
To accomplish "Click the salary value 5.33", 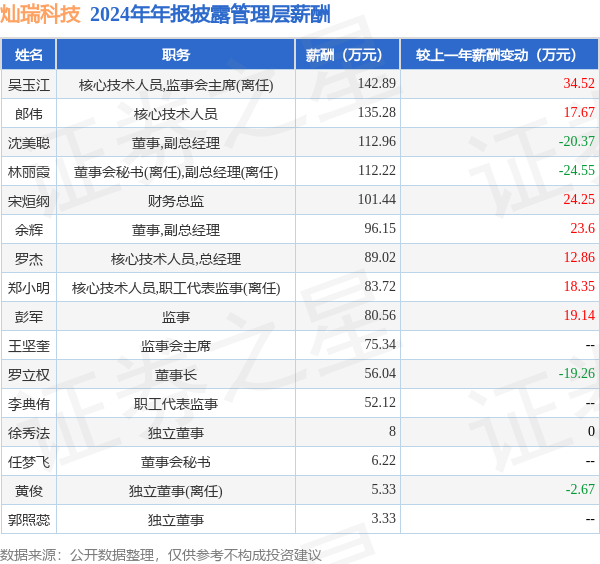I will tap(383, 489).
